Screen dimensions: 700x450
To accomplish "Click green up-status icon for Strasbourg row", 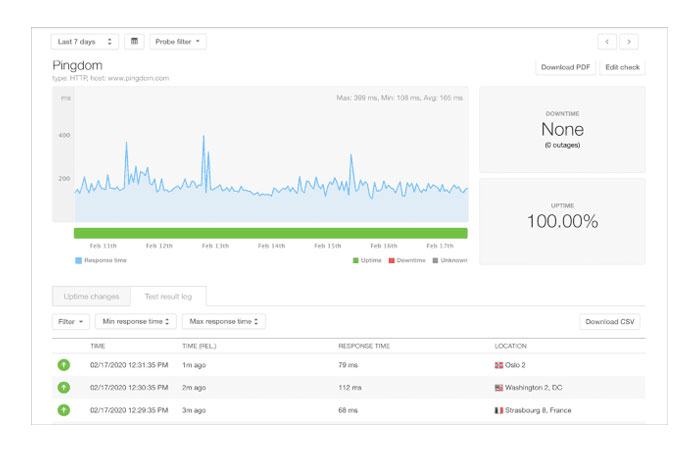I will [x=66, y=410].
